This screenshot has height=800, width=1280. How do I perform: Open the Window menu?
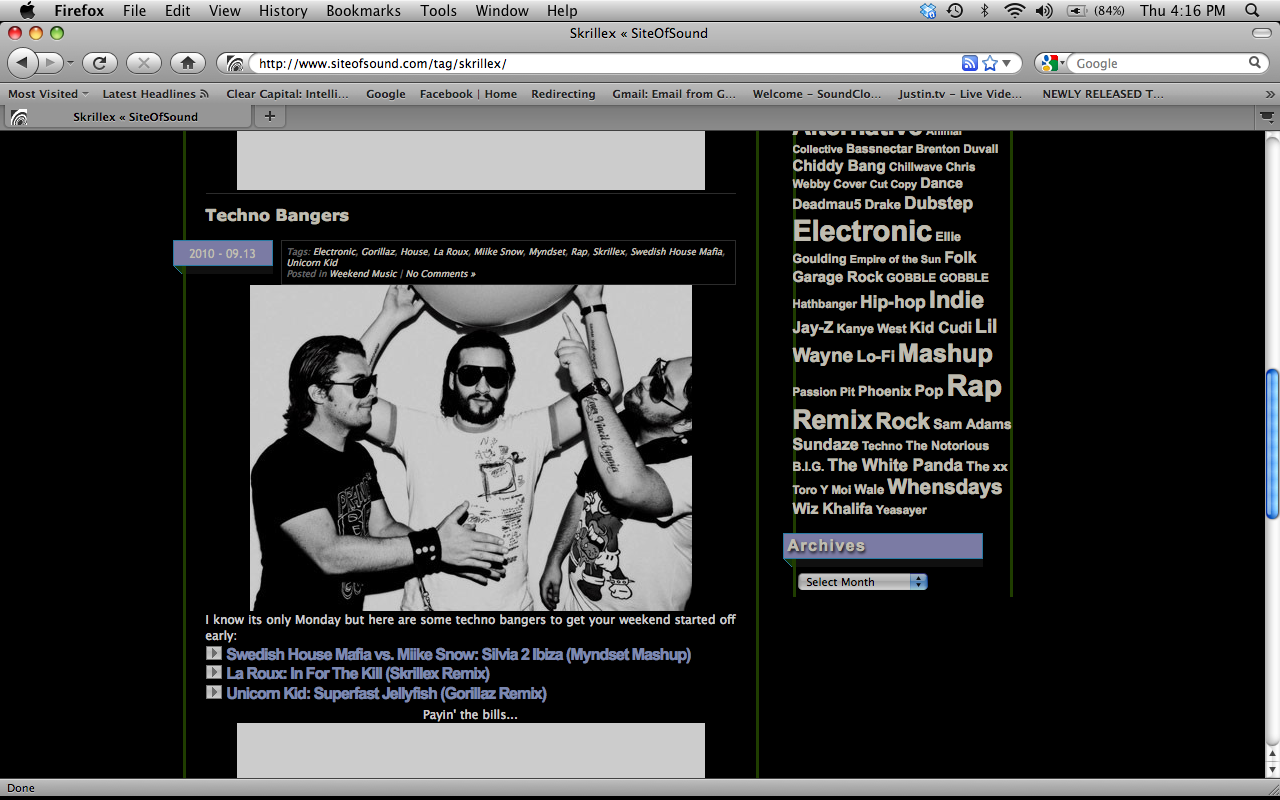pyautogui.click(x=502, y=11)
